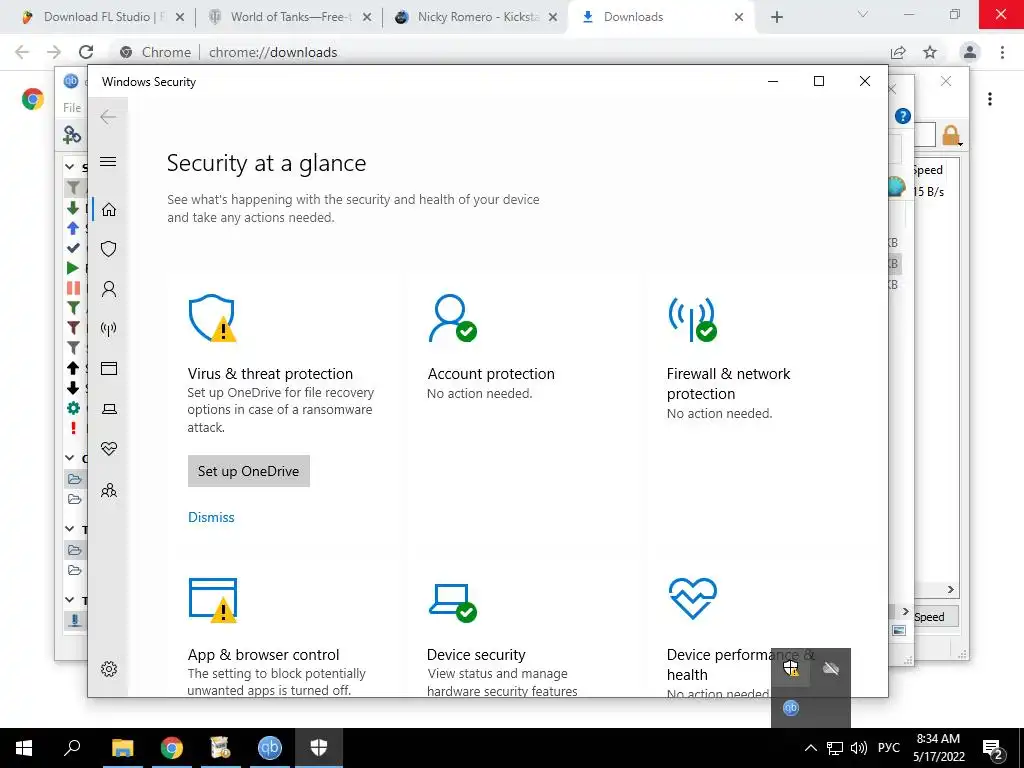
Task: Open Device security laptop icon in sidebar
Action: click(108, 409)
